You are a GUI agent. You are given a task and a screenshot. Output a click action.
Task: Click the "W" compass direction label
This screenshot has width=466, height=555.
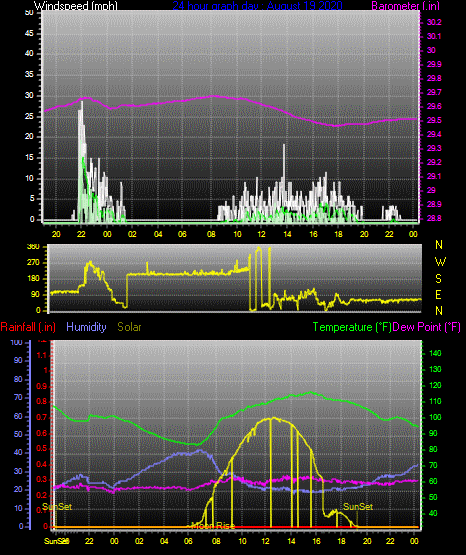pos(440,262)
